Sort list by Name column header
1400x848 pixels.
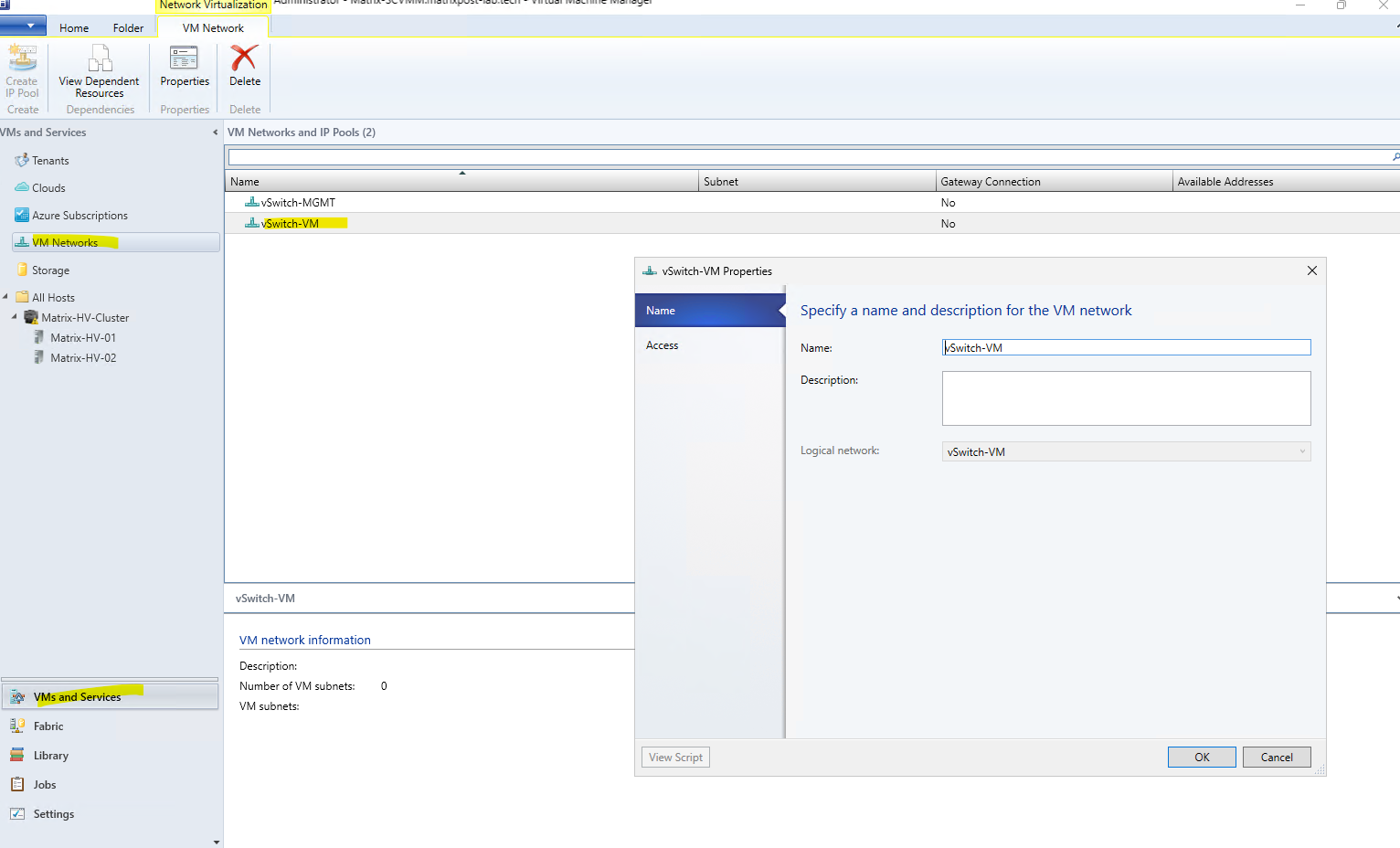(461, 181)
